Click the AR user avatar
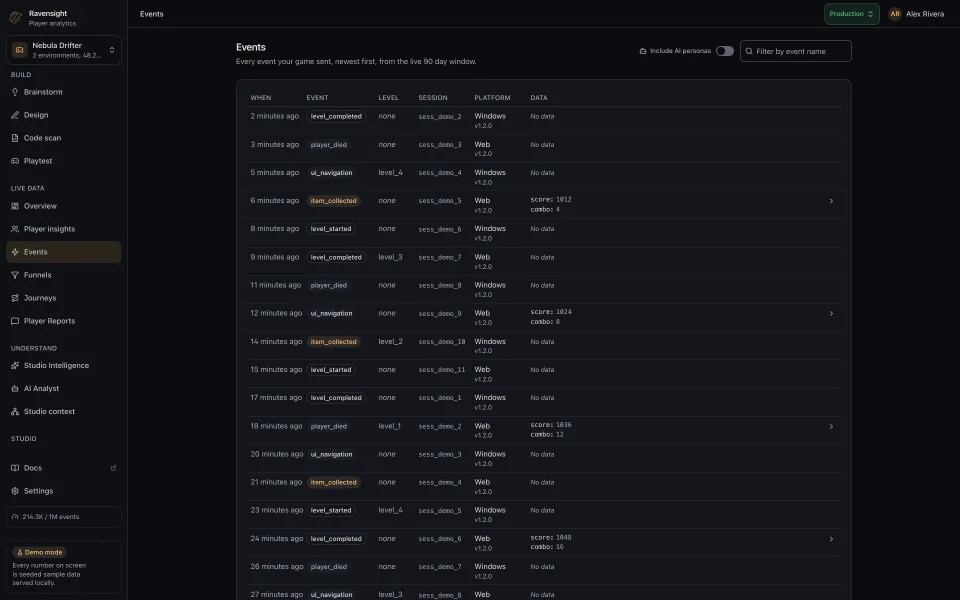 click(x=894, y=13)
